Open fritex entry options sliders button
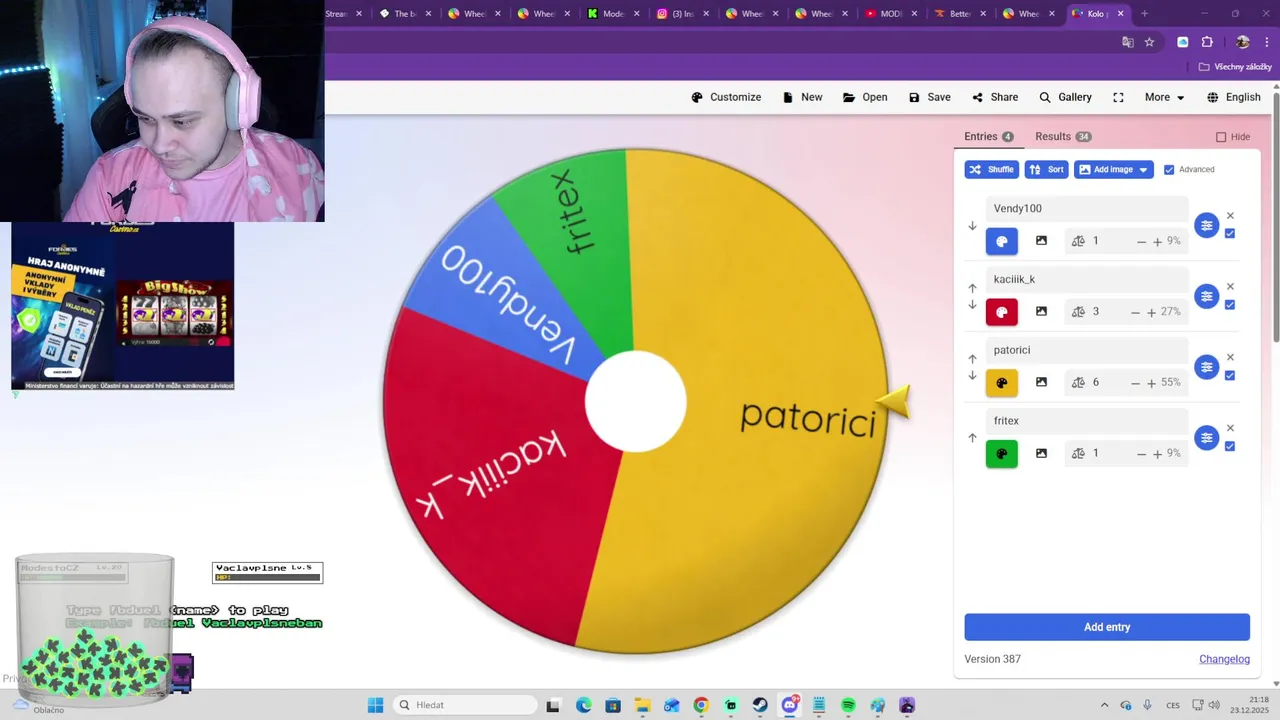1280x720 pixels. (x=1207, y=438)
